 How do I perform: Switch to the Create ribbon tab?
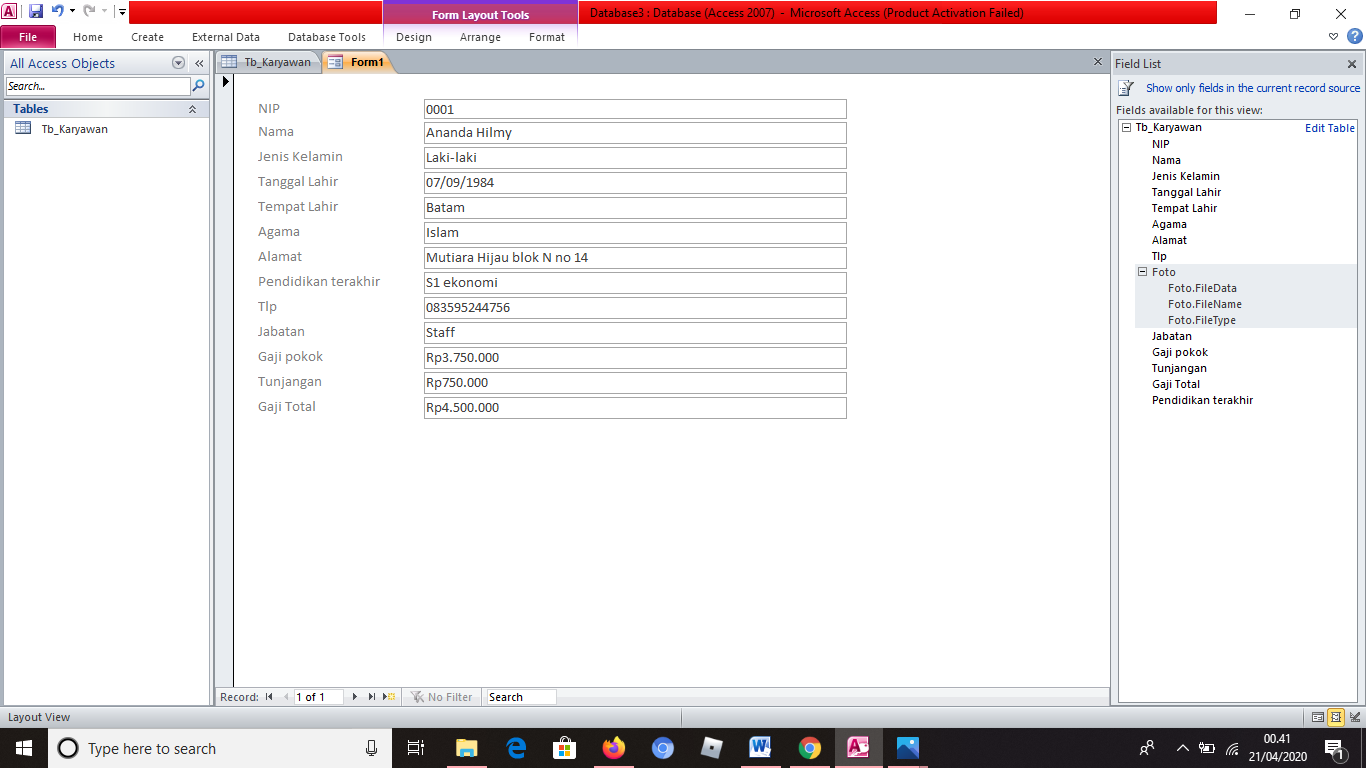[x=147, y=37]
